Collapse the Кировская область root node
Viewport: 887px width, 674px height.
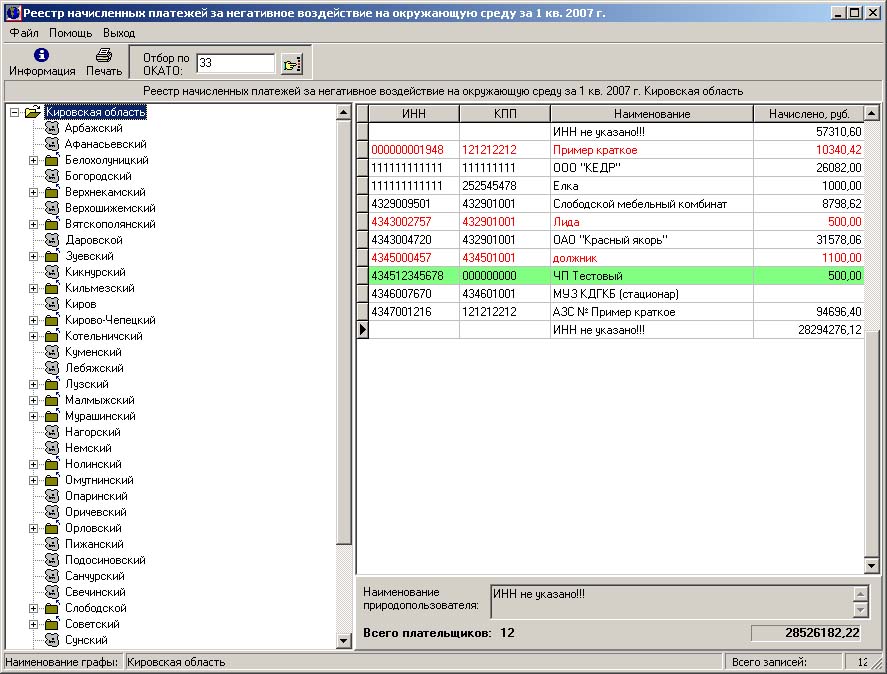(15, 113)
